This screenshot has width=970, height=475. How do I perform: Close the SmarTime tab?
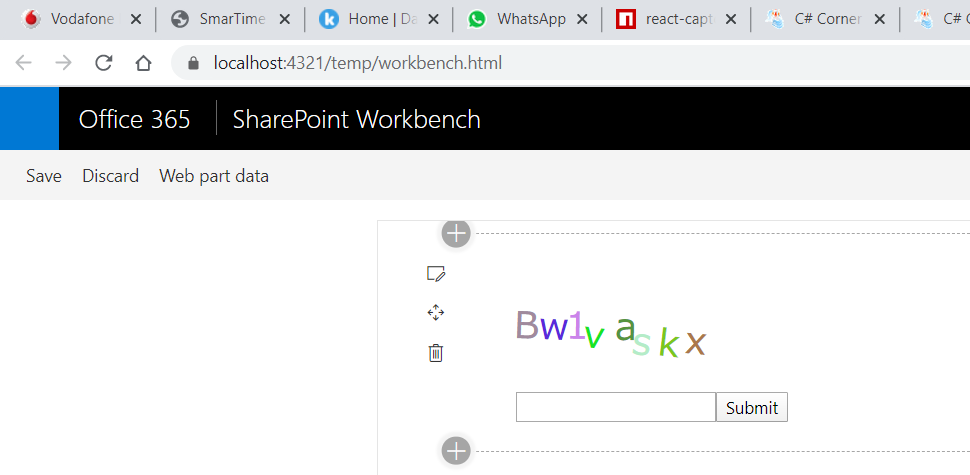point(285,20)
